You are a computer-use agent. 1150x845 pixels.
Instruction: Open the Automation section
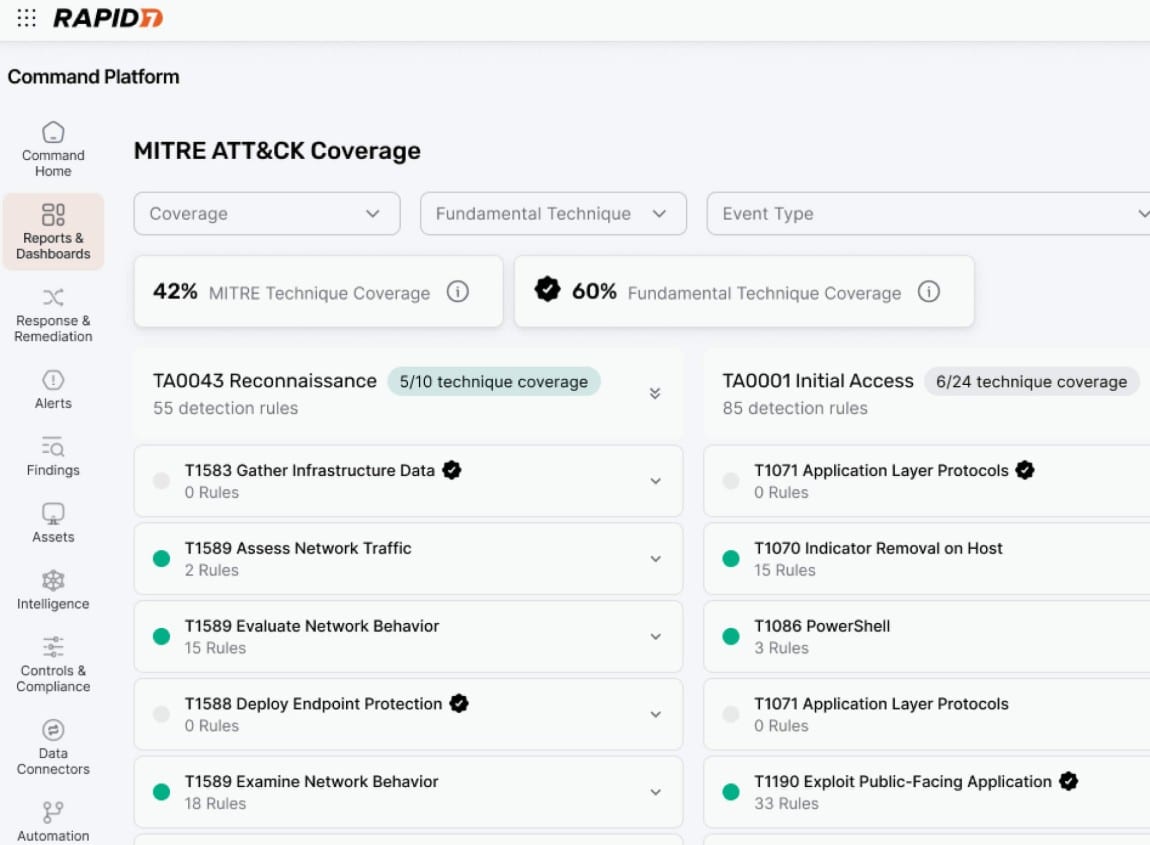click(x=53, y=821)
